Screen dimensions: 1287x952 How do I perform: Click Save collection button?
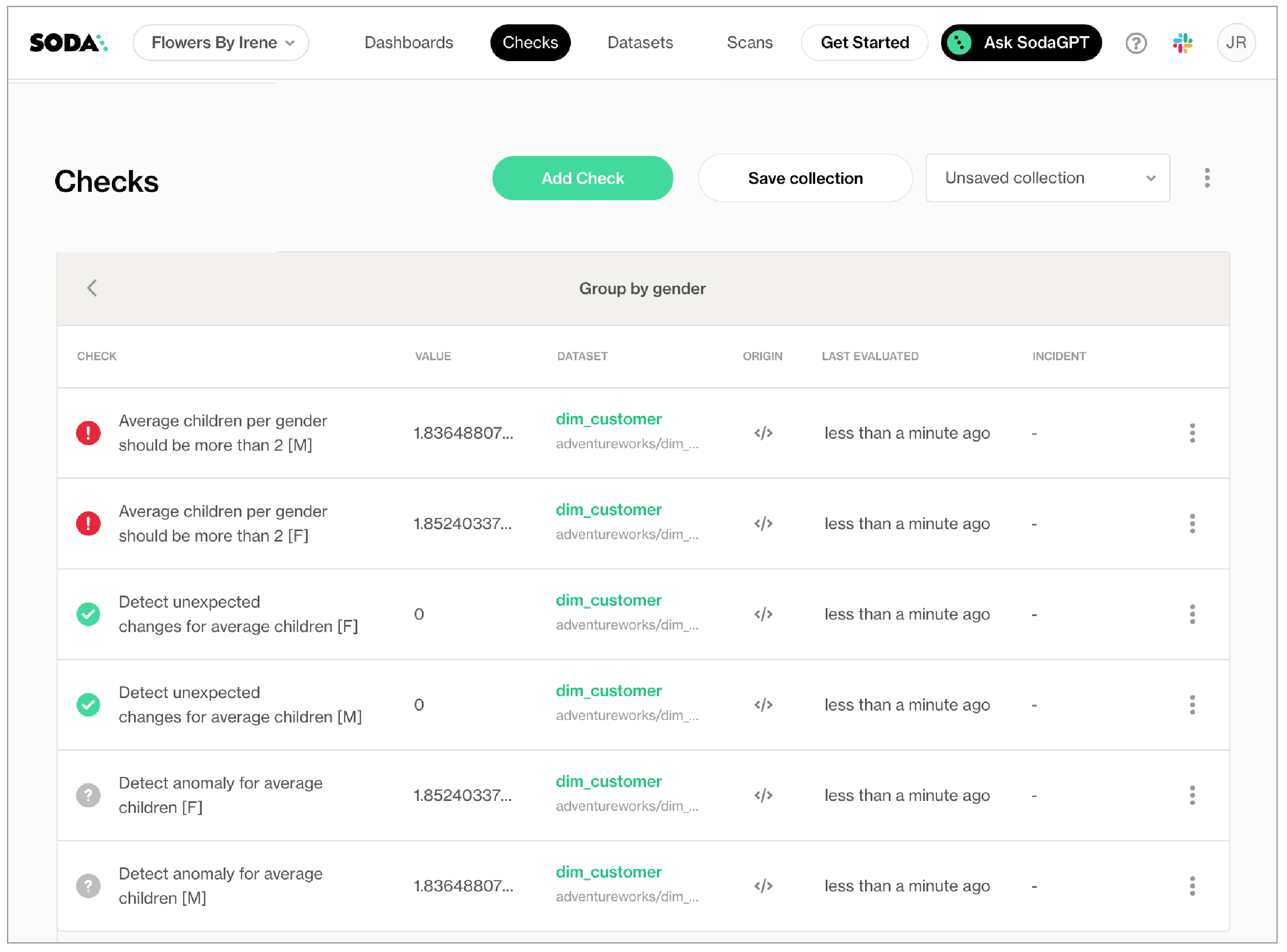coord(805,178)
